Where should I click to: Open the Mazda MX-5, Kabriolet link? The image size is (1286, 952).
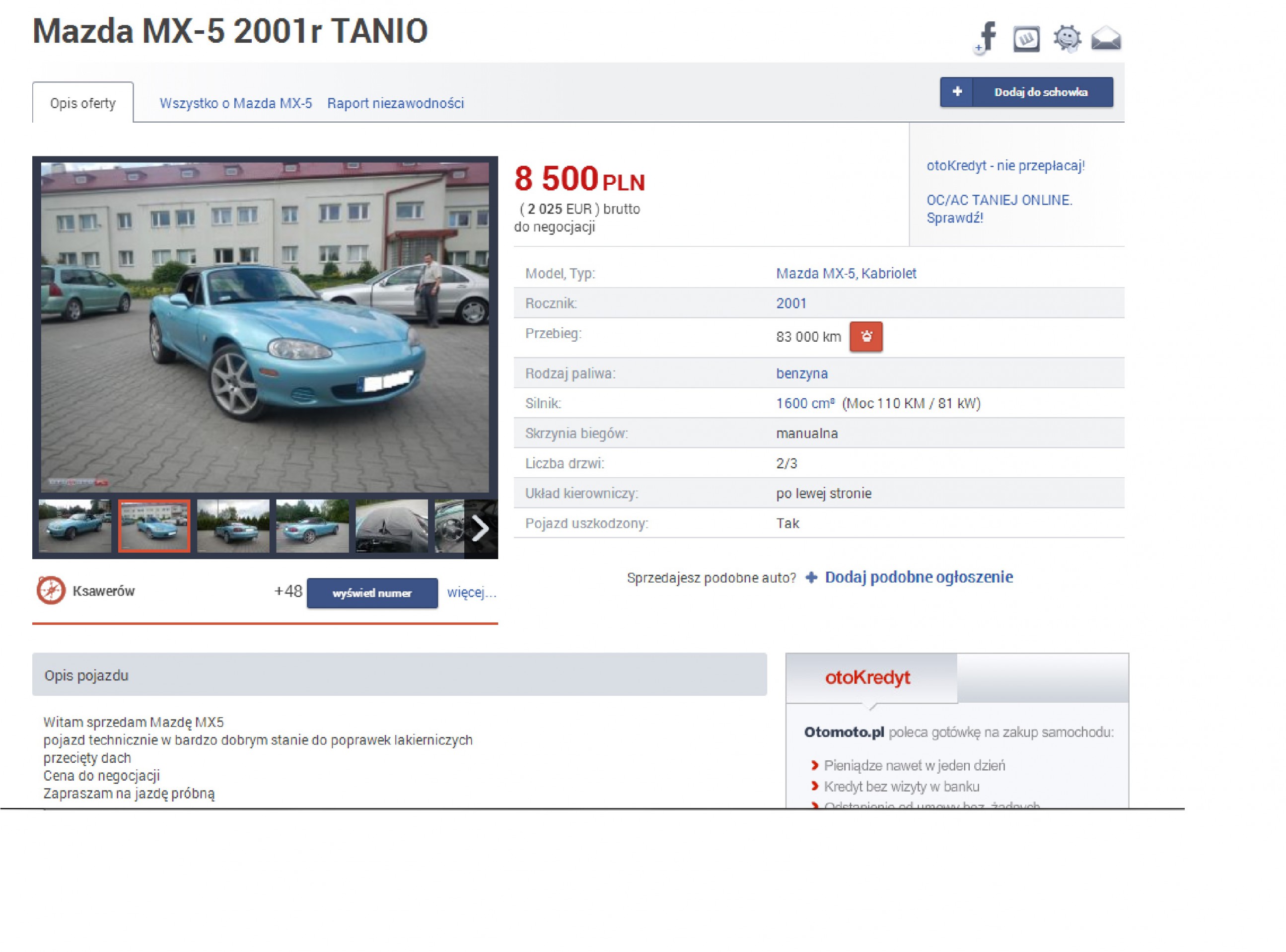click(x=846, y=273)
